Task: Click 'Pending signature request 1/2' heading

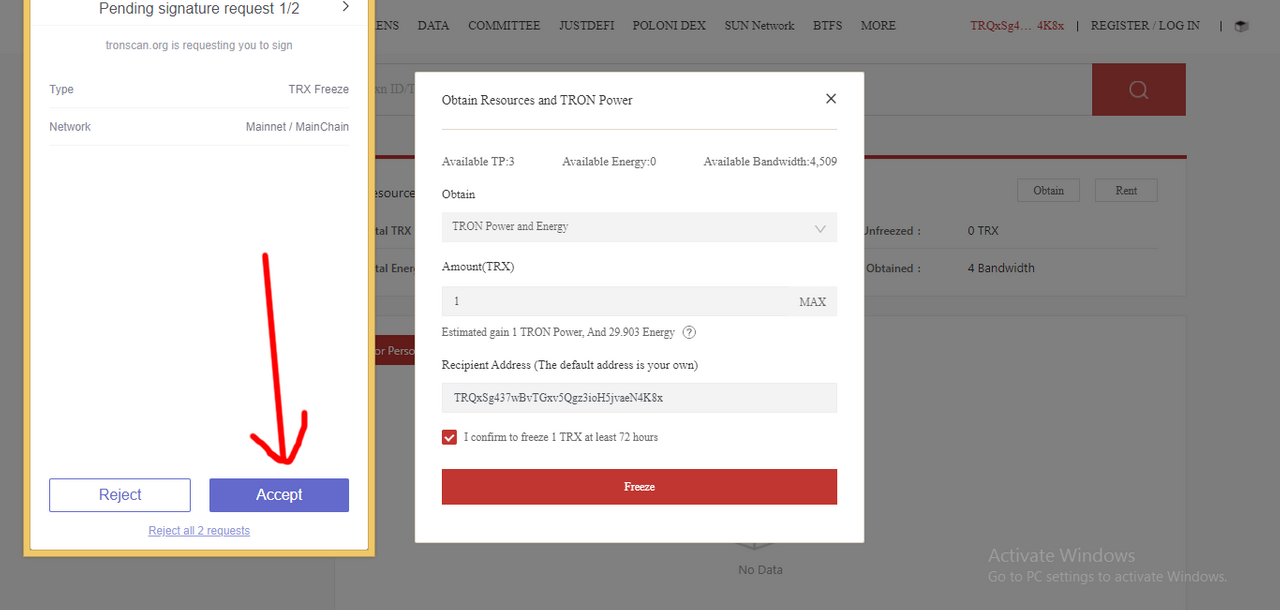Action: pyautogui.click(x=201, y=8)
